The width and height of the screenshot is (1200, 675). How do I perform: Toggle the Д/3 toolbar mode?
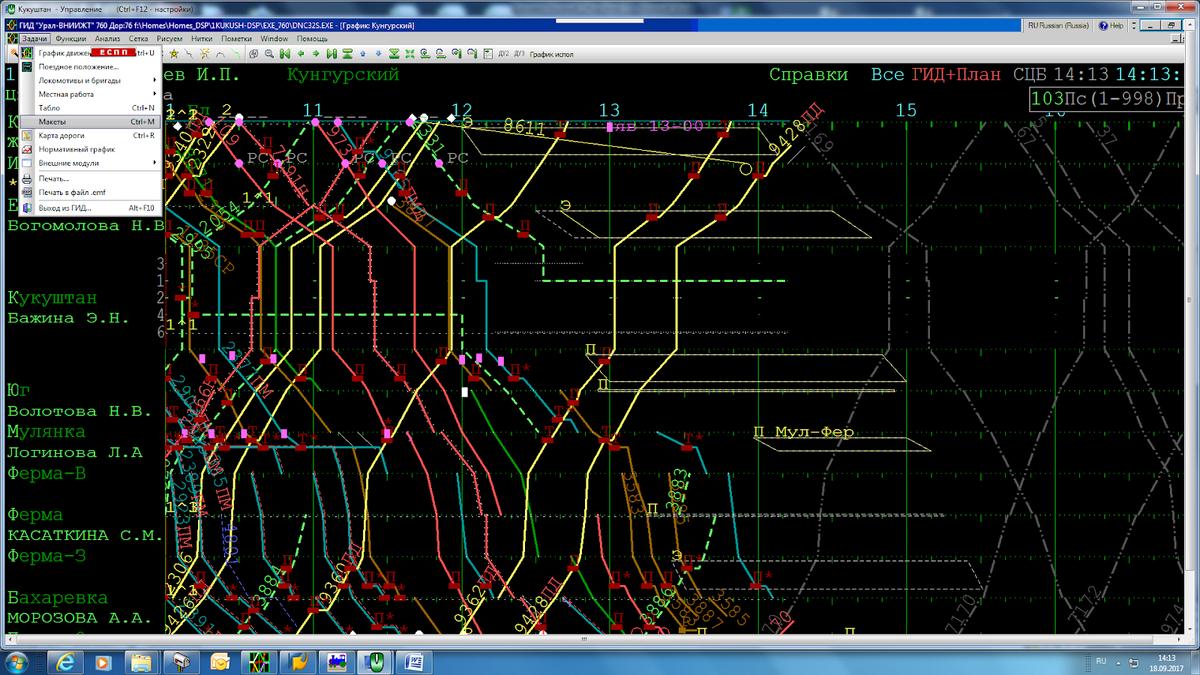click(519, 53)
